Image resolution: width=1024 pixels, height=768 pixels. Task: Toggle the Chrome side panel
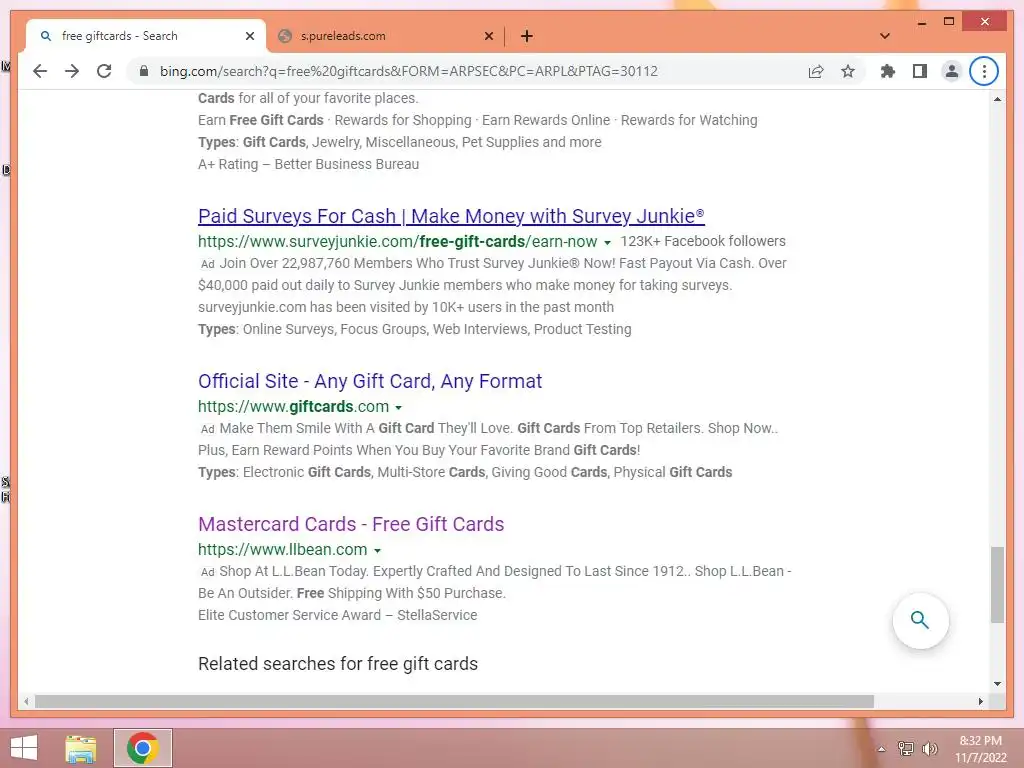coord(920,71)
